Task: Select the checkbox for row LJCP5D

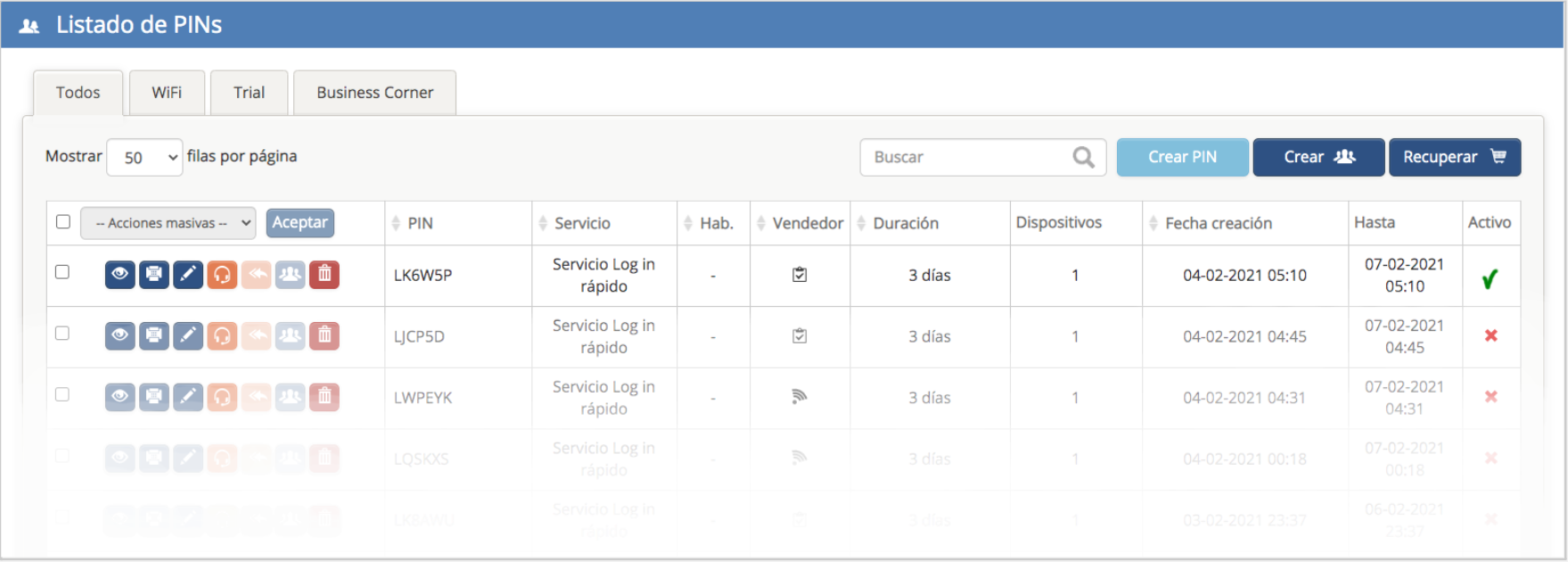Action: pos(62,333)
